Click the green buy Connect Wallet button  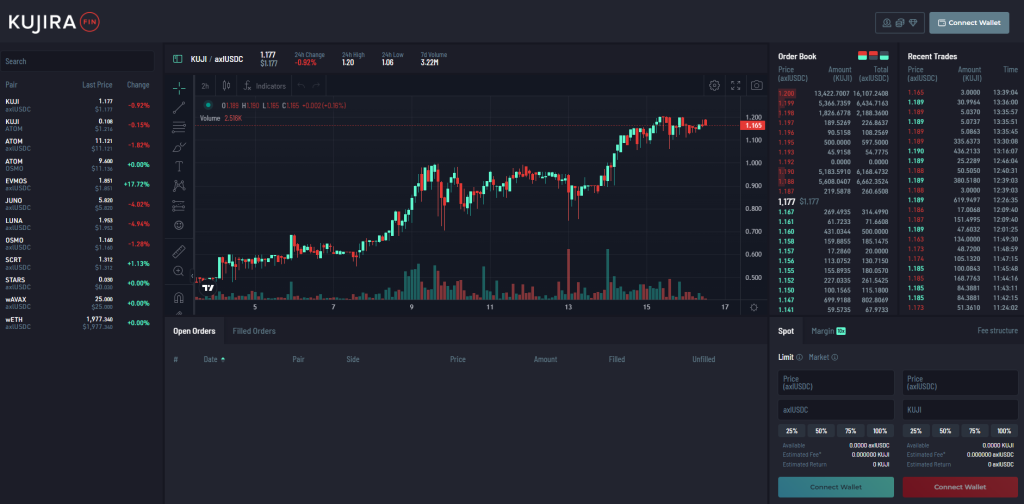click(835, 487)
